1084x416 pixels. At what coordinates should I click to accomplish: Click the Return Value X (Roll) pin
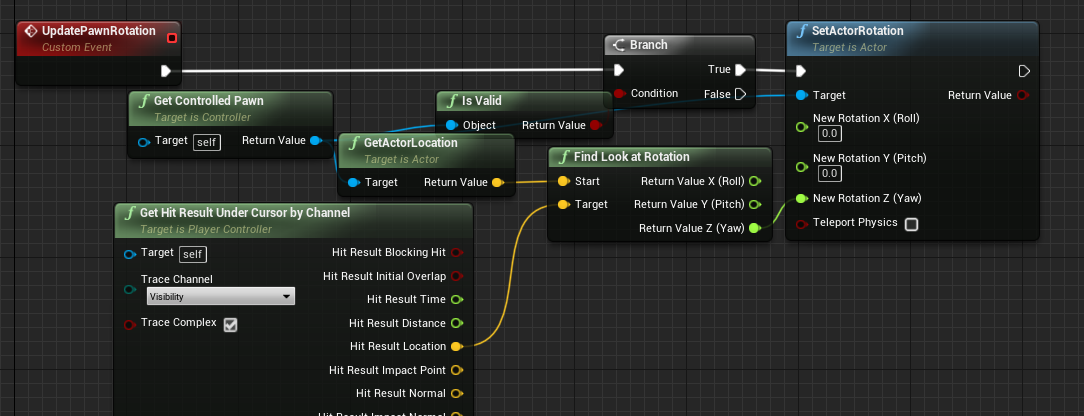point(755,181)
